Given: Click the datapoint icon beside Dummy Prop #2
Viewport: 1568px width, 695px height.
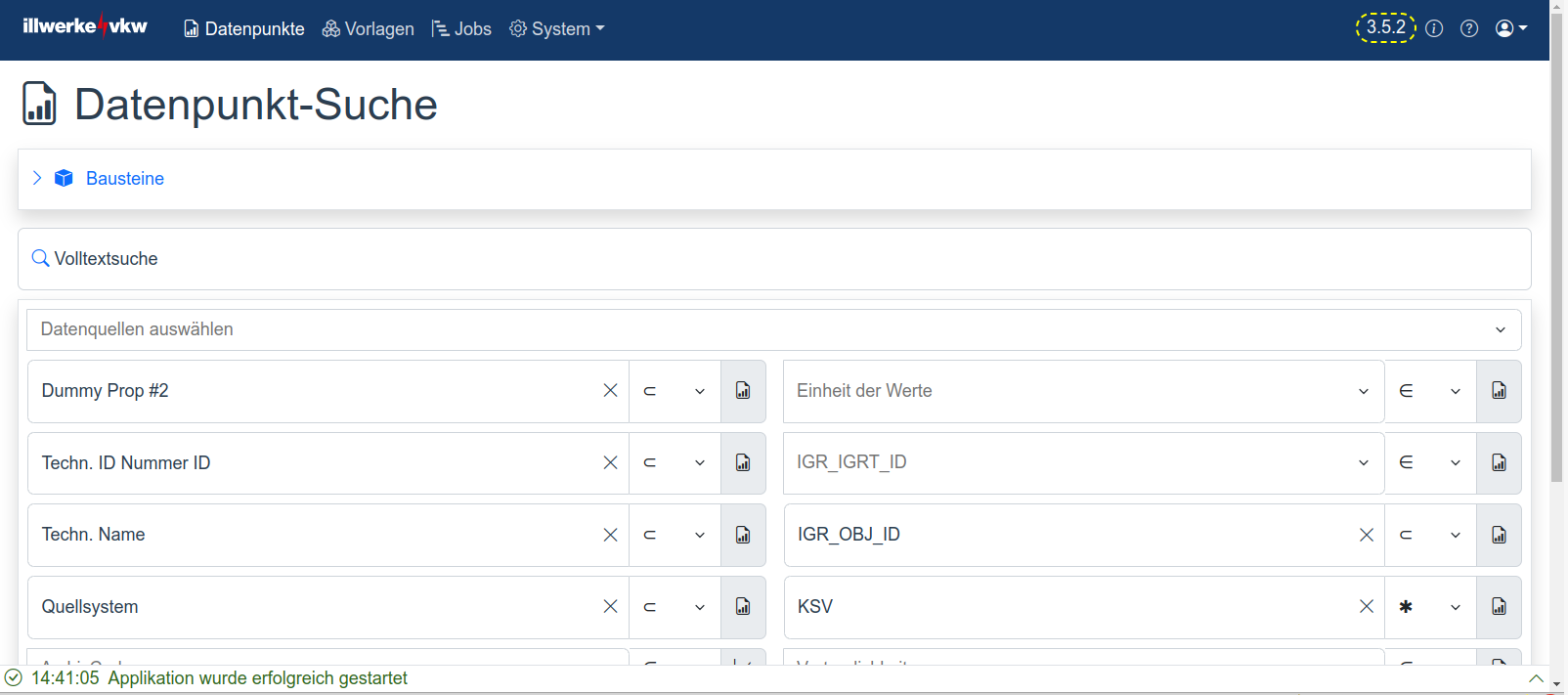Looking at the screenshot, I should [743, 391].
